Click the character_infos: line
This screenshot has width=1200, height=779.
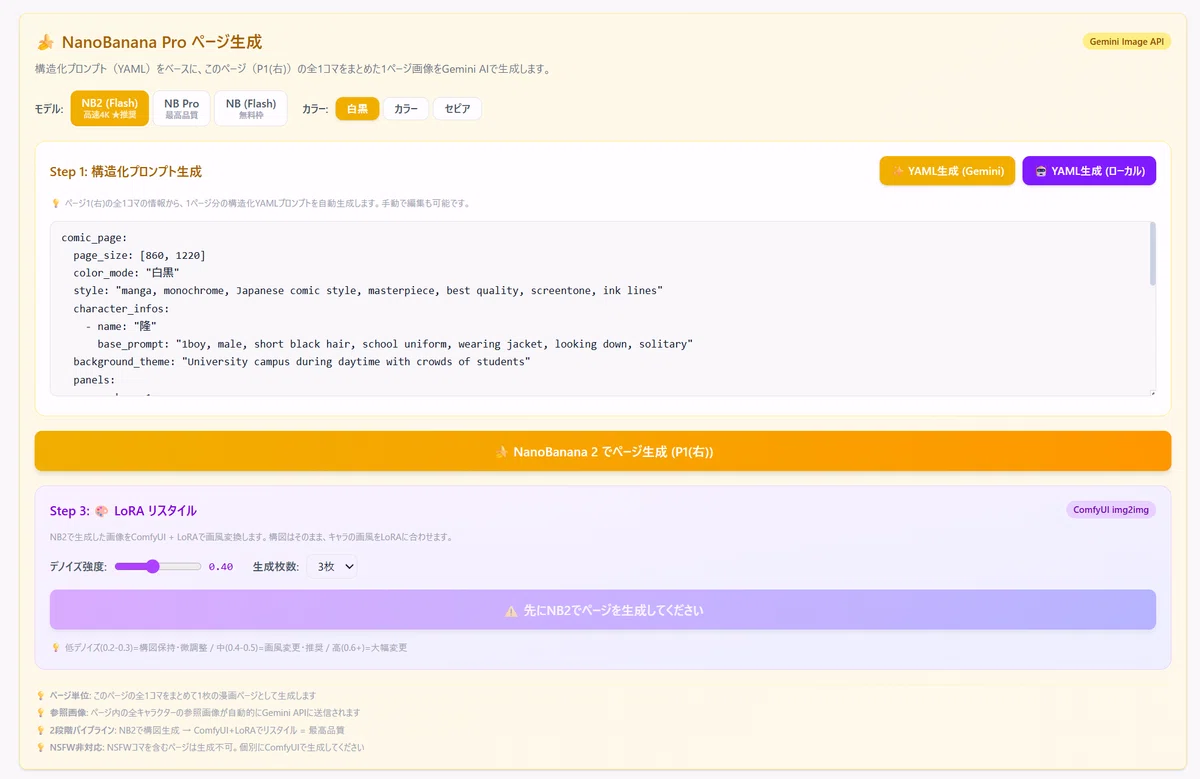point(121,308)
